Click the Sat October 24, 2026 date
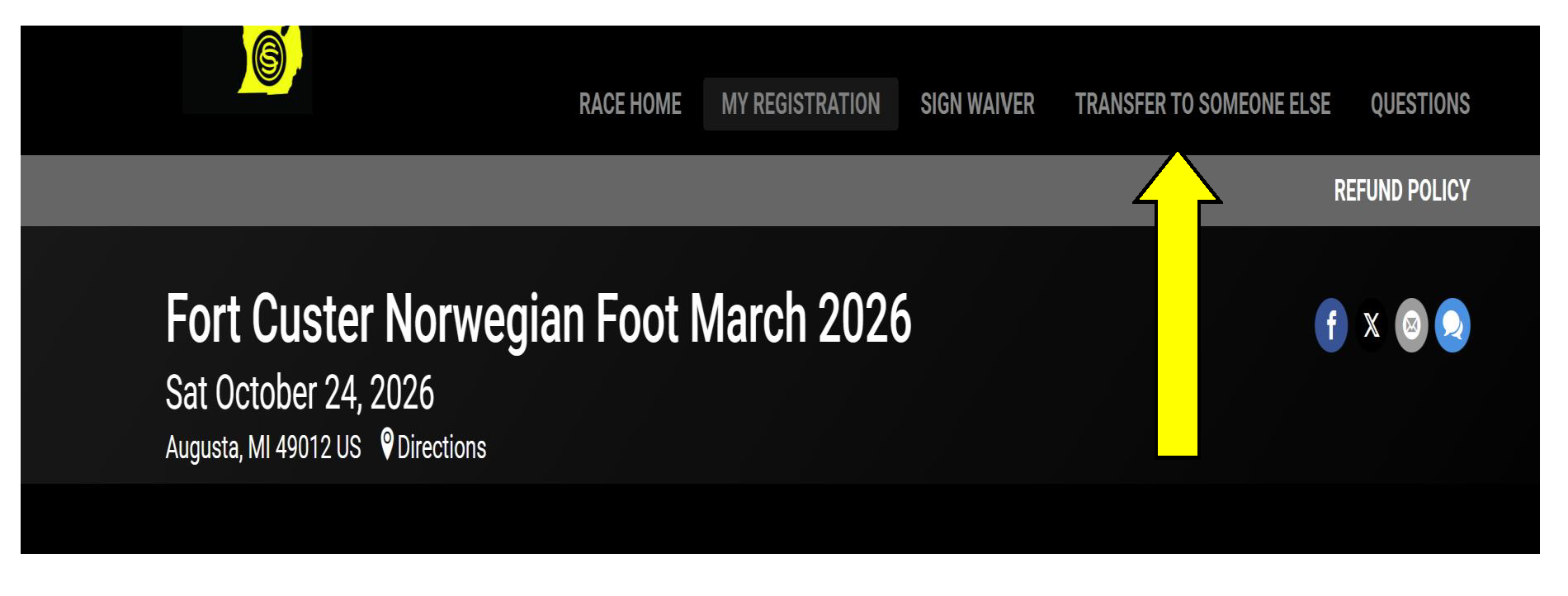This screenshot has height=596, width=1568. 300,393
